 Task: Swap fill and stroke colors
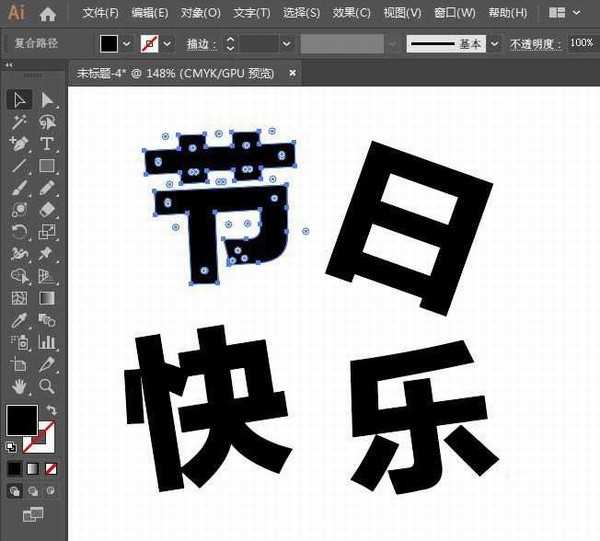[51, 410]
